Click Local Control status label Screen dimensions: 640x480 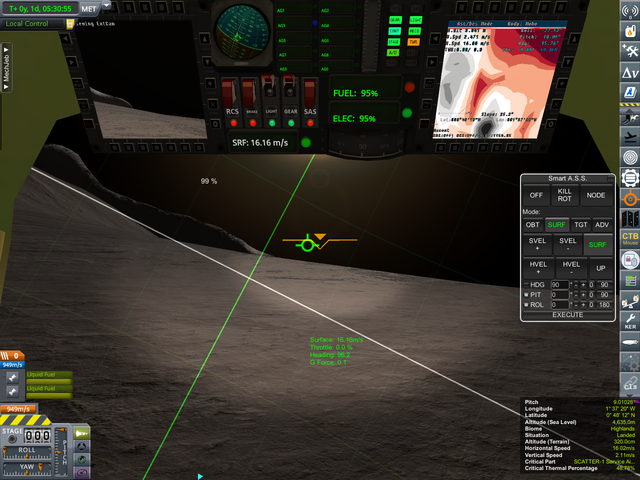coord(27,24)
